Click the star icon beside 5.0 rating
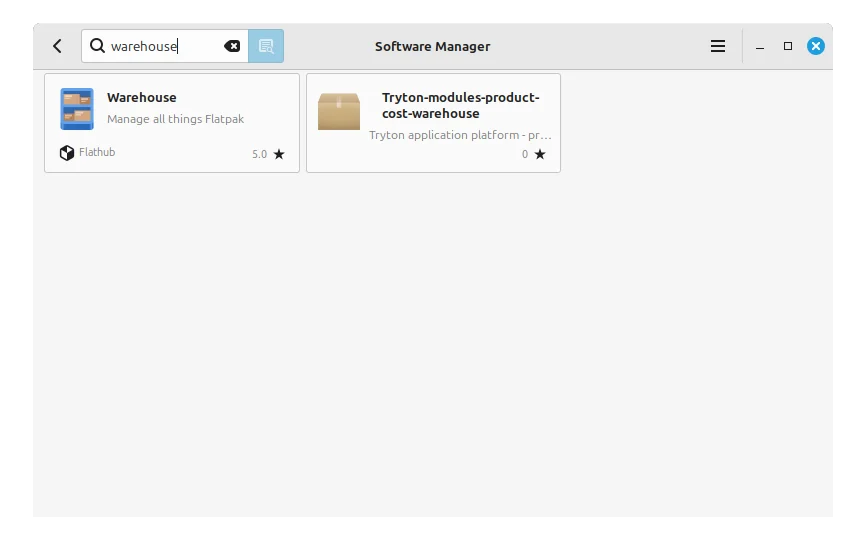This screenshot has width=868, height=547. 279,154
